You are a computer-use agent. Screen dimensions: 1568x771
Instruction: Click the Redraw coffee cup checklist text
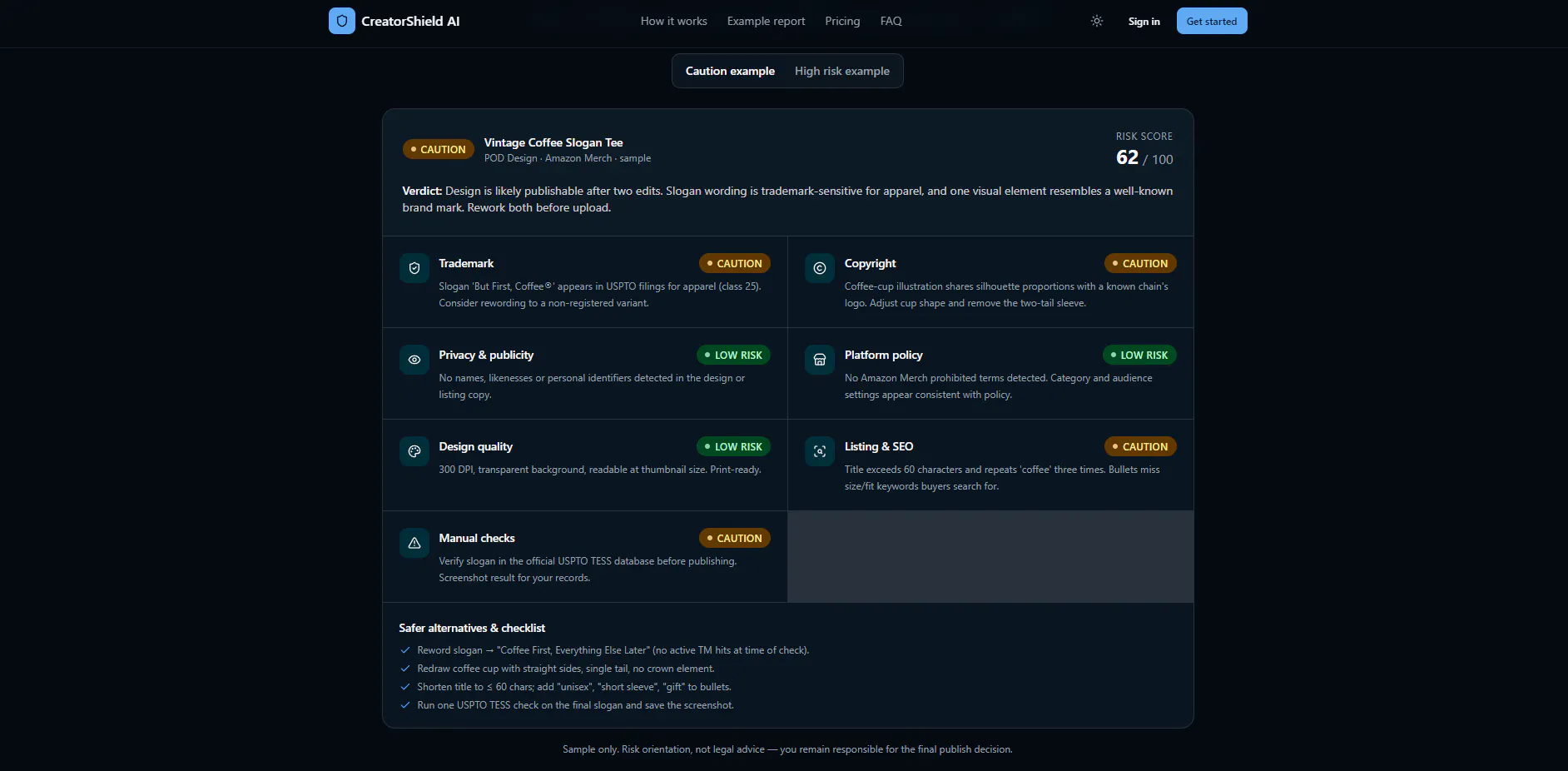(x=566, y=669)
